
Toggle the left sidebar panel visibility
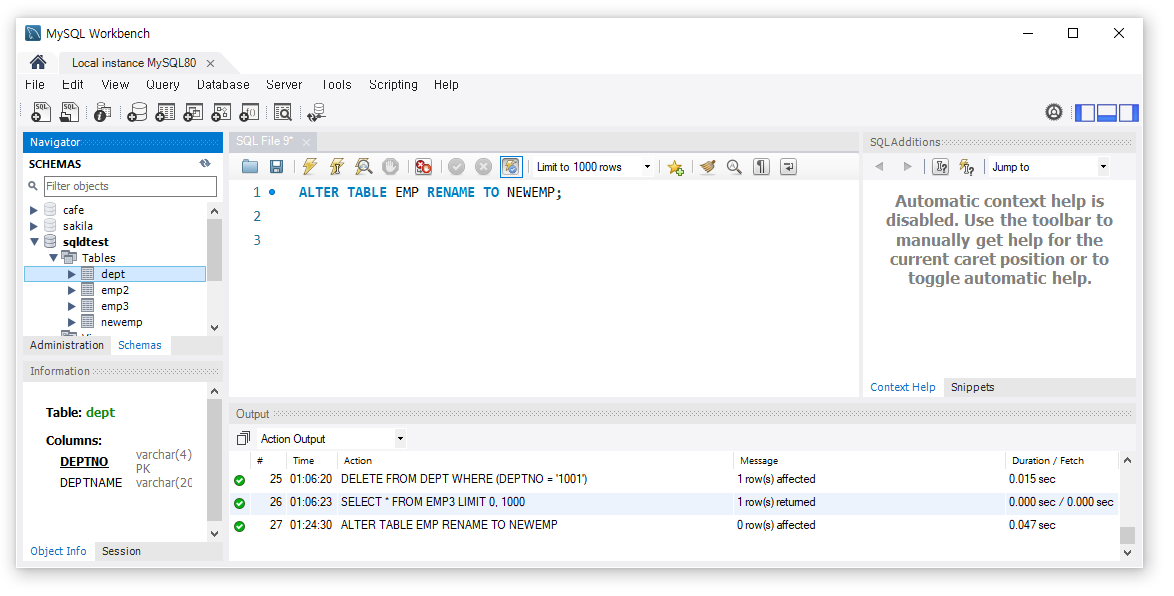click(x=1085, y=113)
